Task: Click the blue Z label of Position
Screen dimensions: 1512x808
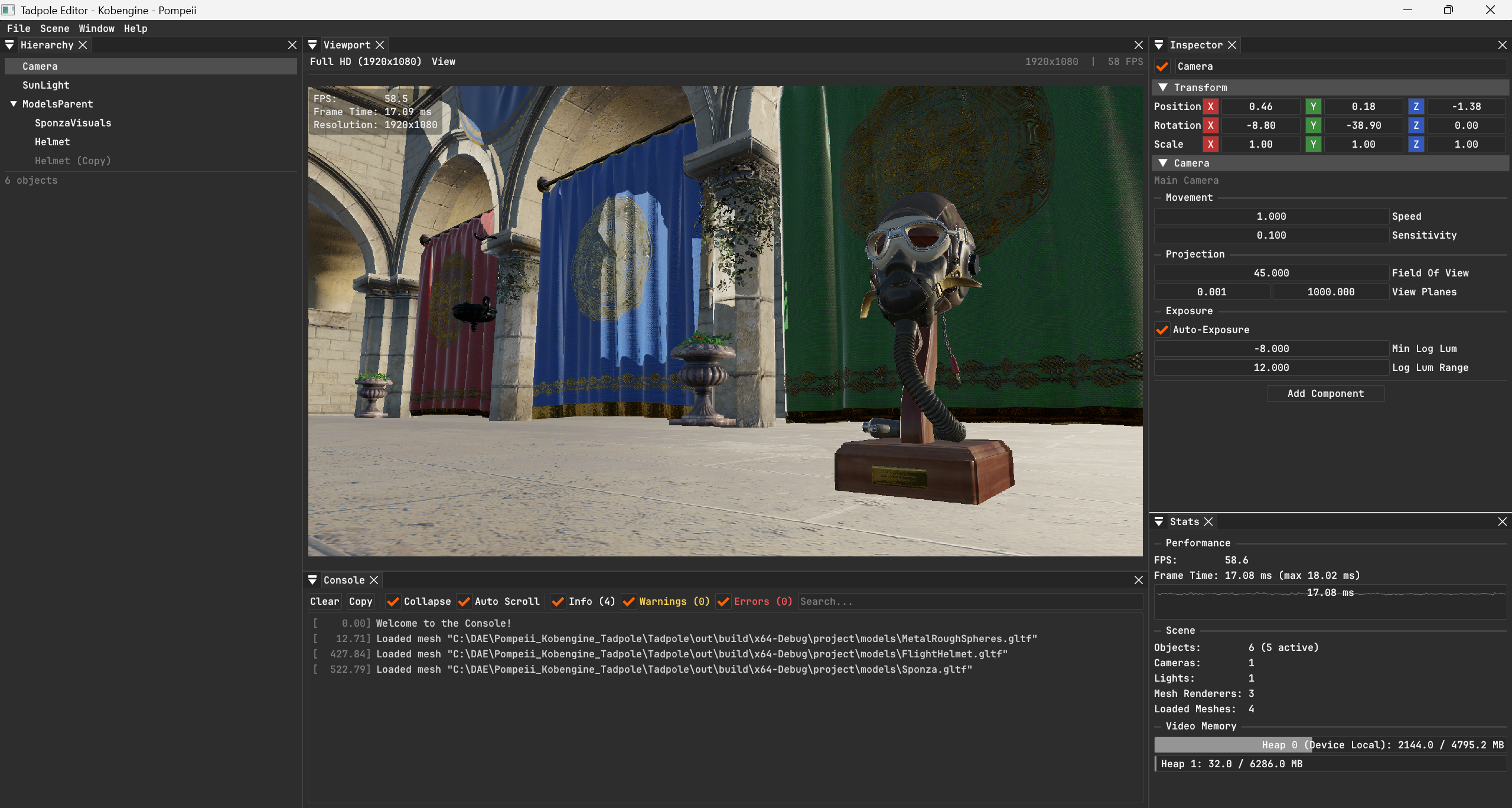Action: [1416, 106]
